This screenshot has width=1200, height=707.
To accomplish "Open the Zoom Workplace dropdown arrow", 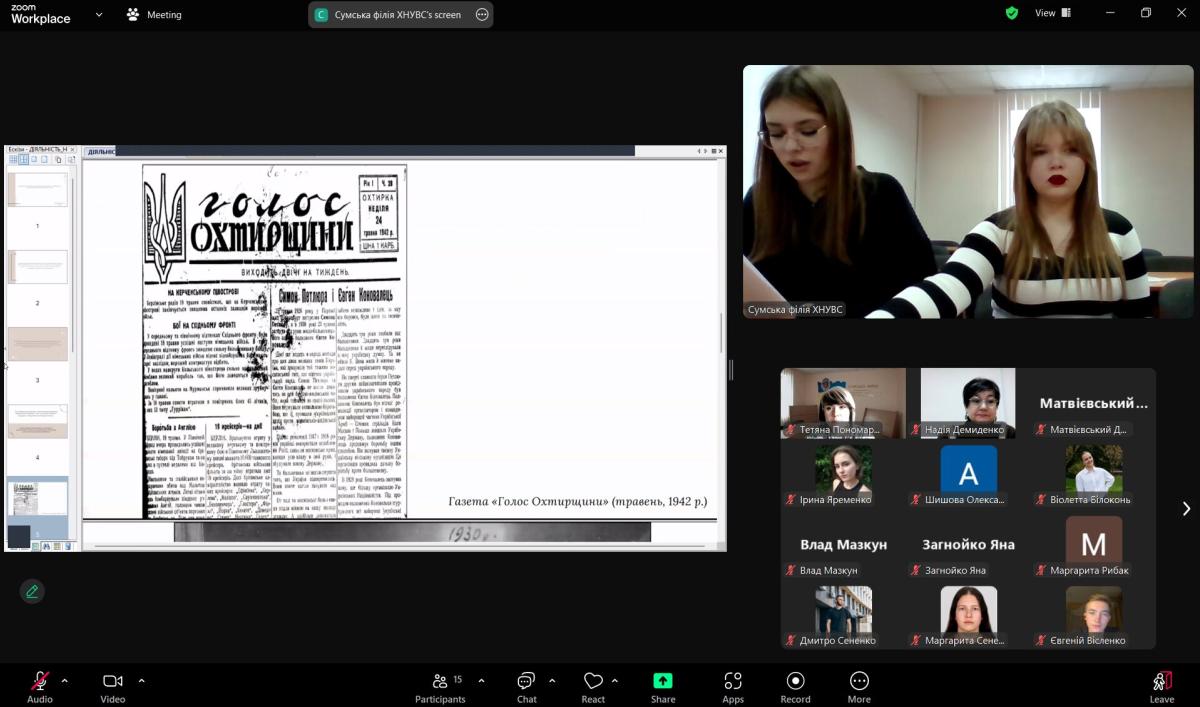I will (98, 14).
